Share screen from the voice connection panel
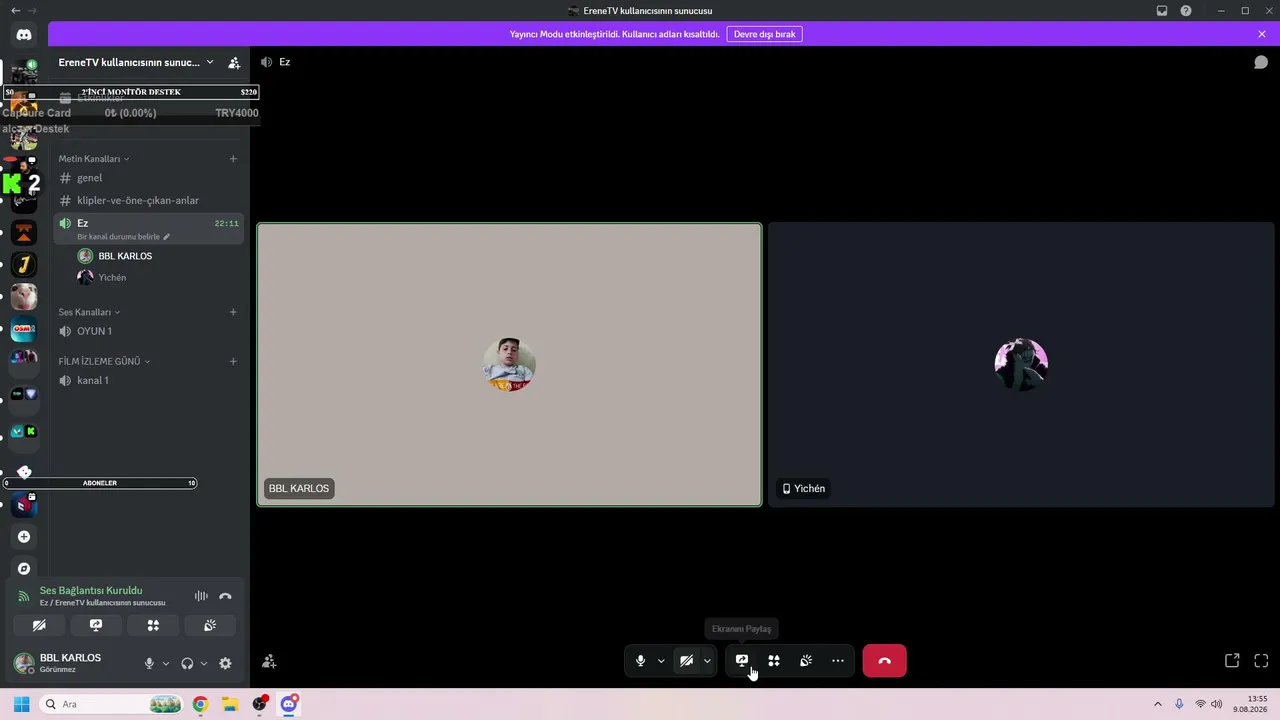Image resolution: width=1280 pixels, height=720 pixels. pos(96,625)
